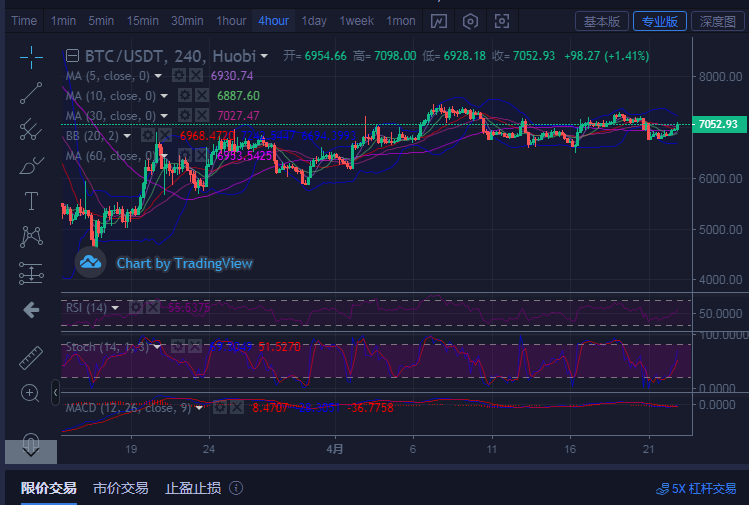749x505 pixels.
Task: Remove the RSI indicator
Action: pos(153,307)
